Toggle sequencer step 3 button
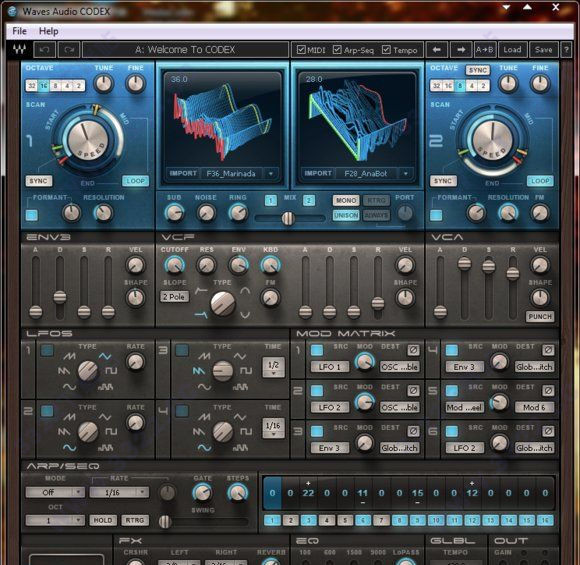The width and height of the screenshot is (580, 565). click(308, 520)
